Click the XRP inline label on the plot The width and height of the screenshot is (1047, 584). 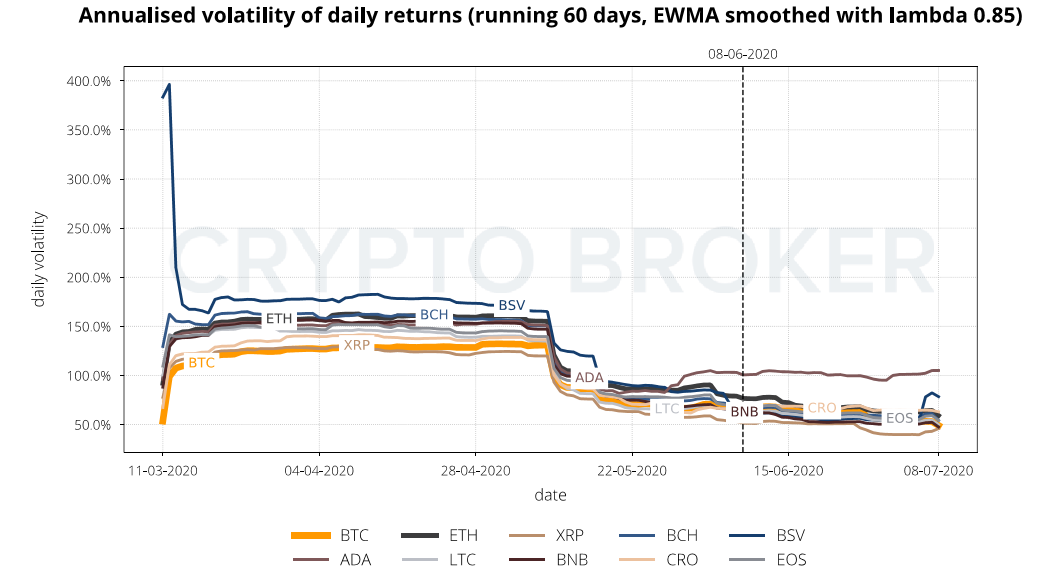coord(357,345)
